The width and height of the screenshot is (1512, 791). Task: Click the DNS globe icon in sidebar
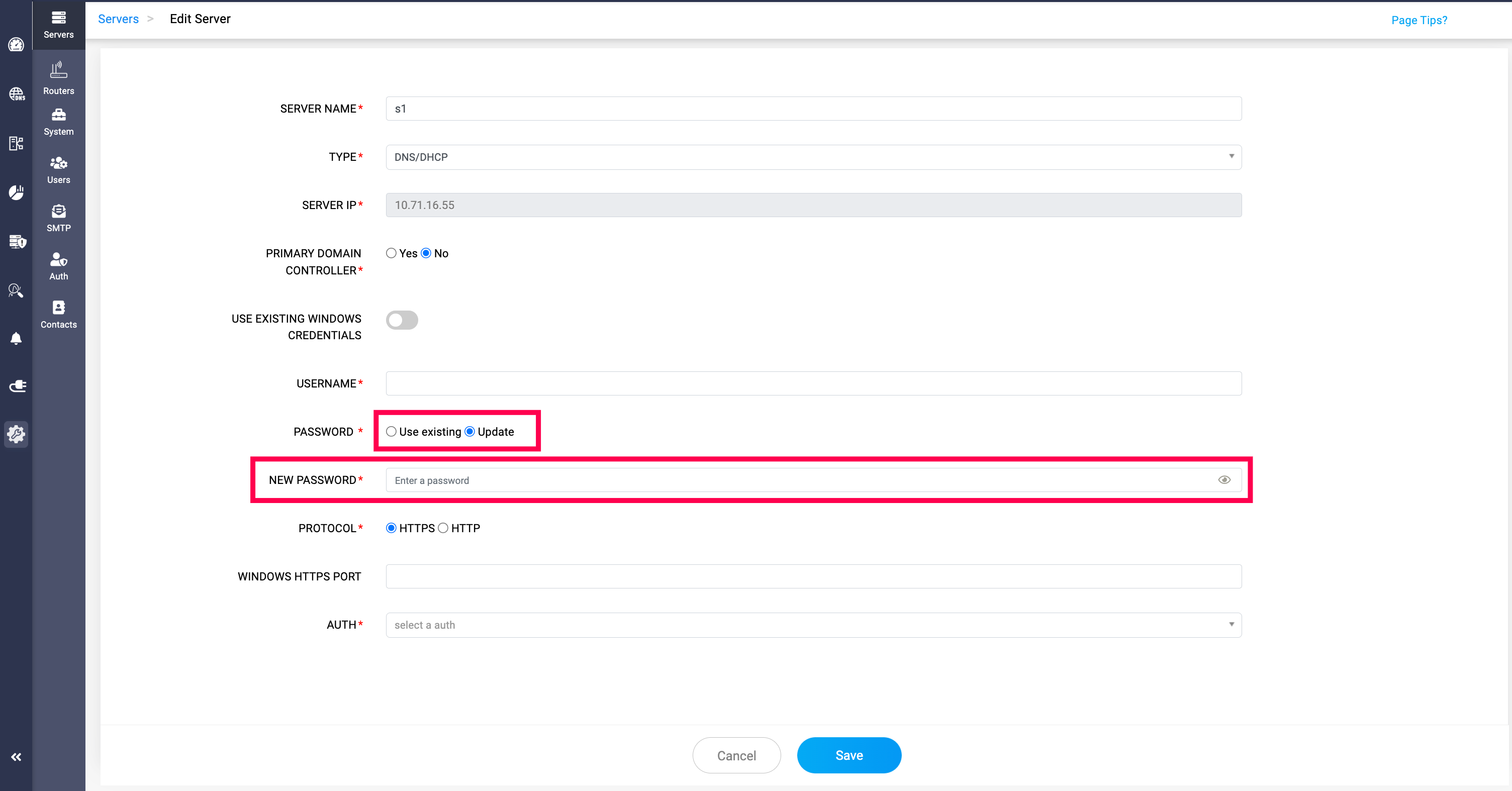pyautogui.click(x=16, y=94)
